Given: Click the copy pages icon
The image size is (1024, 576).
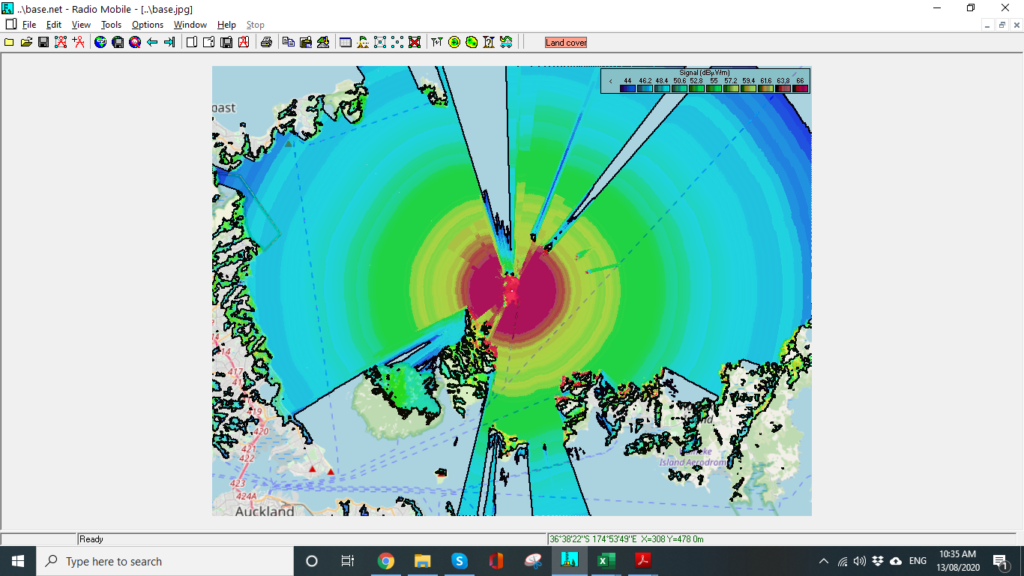Looking at the screenshot, I should pyautogui.click(x=288, y=42).
